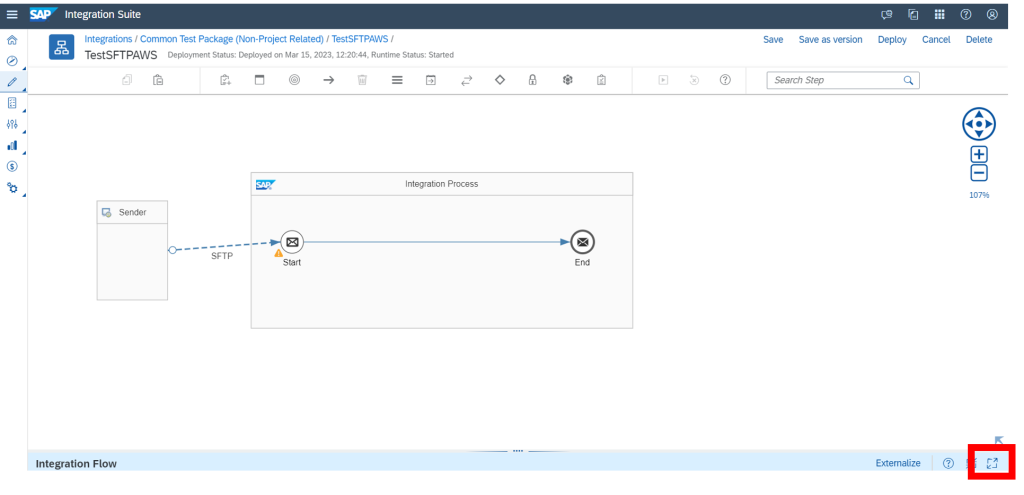Zoom out with the minus button
The image size is (1024, 495).
[979, 173]
